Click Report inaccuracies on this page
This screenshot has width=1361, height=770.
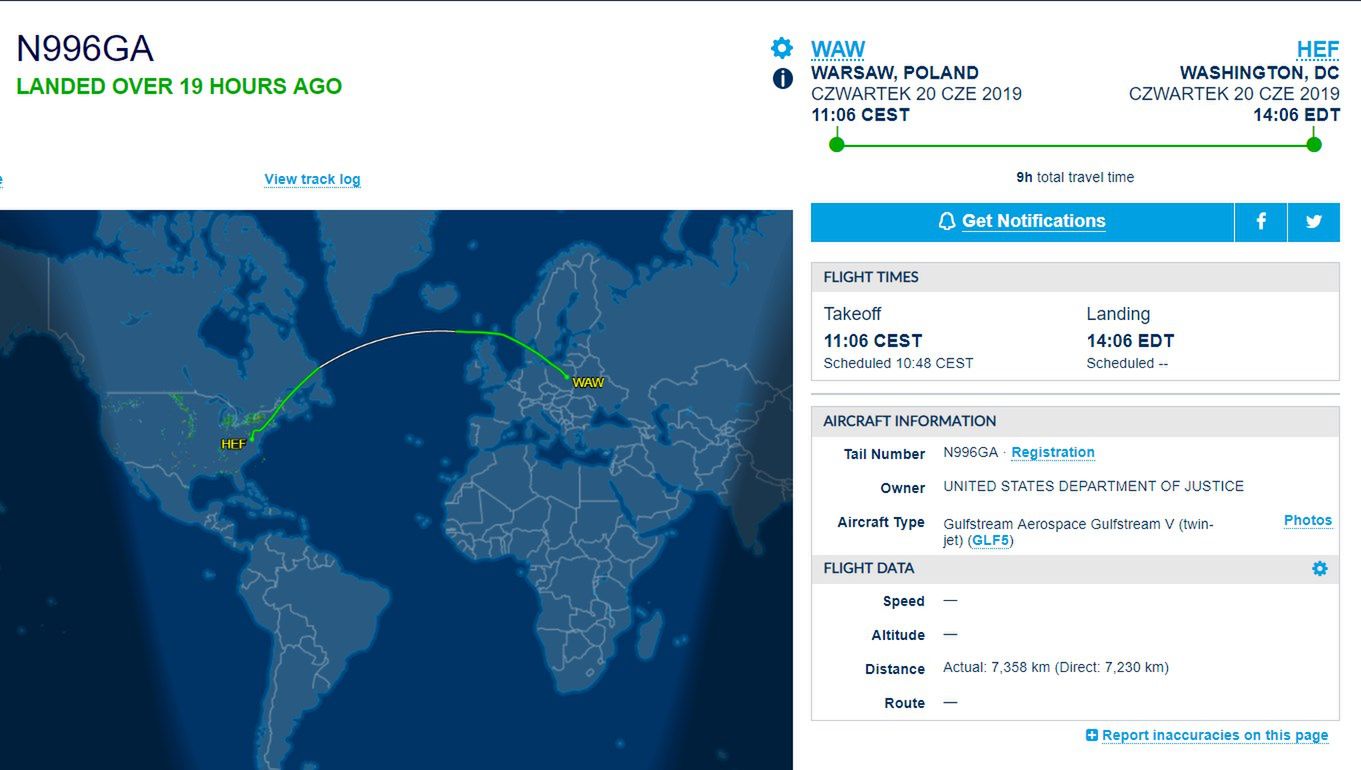[x=1215, y=735]
